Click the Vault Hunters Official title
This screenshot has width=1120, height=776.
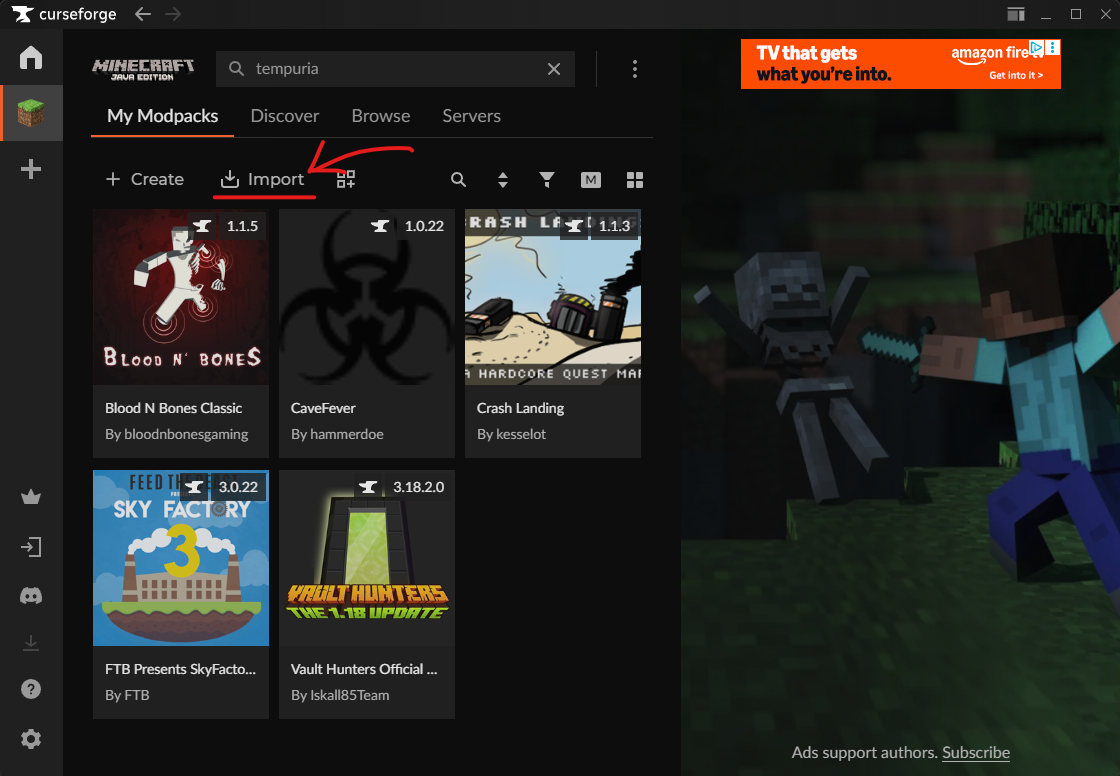364,669
